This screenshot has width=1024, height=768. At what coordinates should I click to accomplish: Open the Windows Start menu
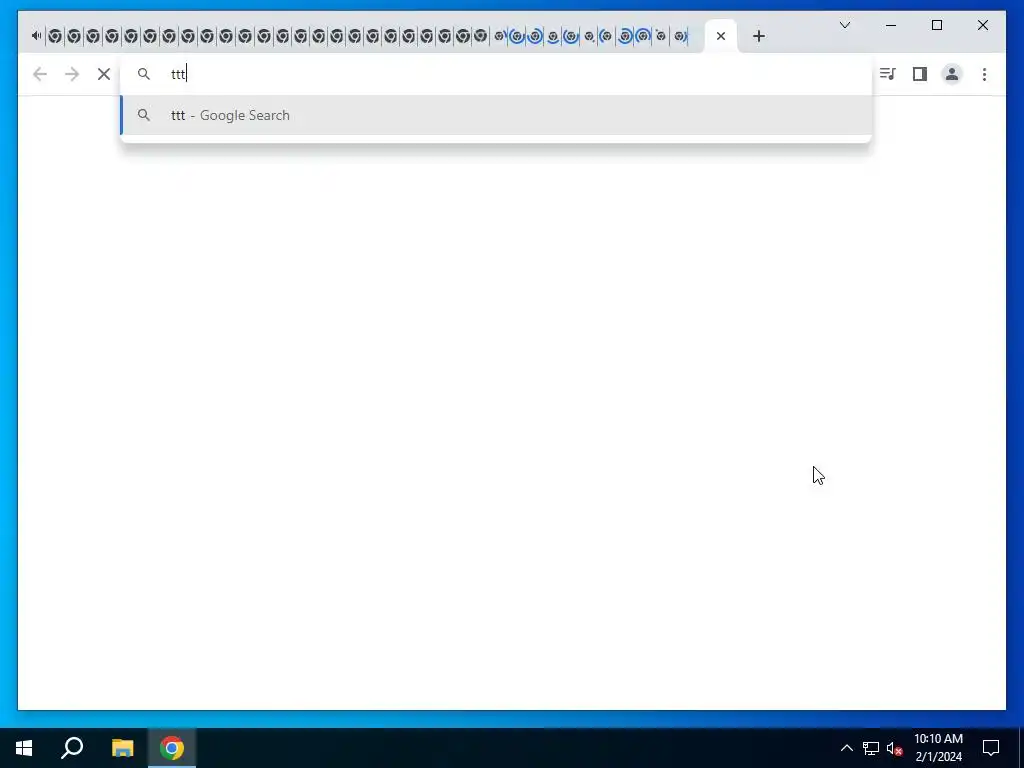coord(24,748)
